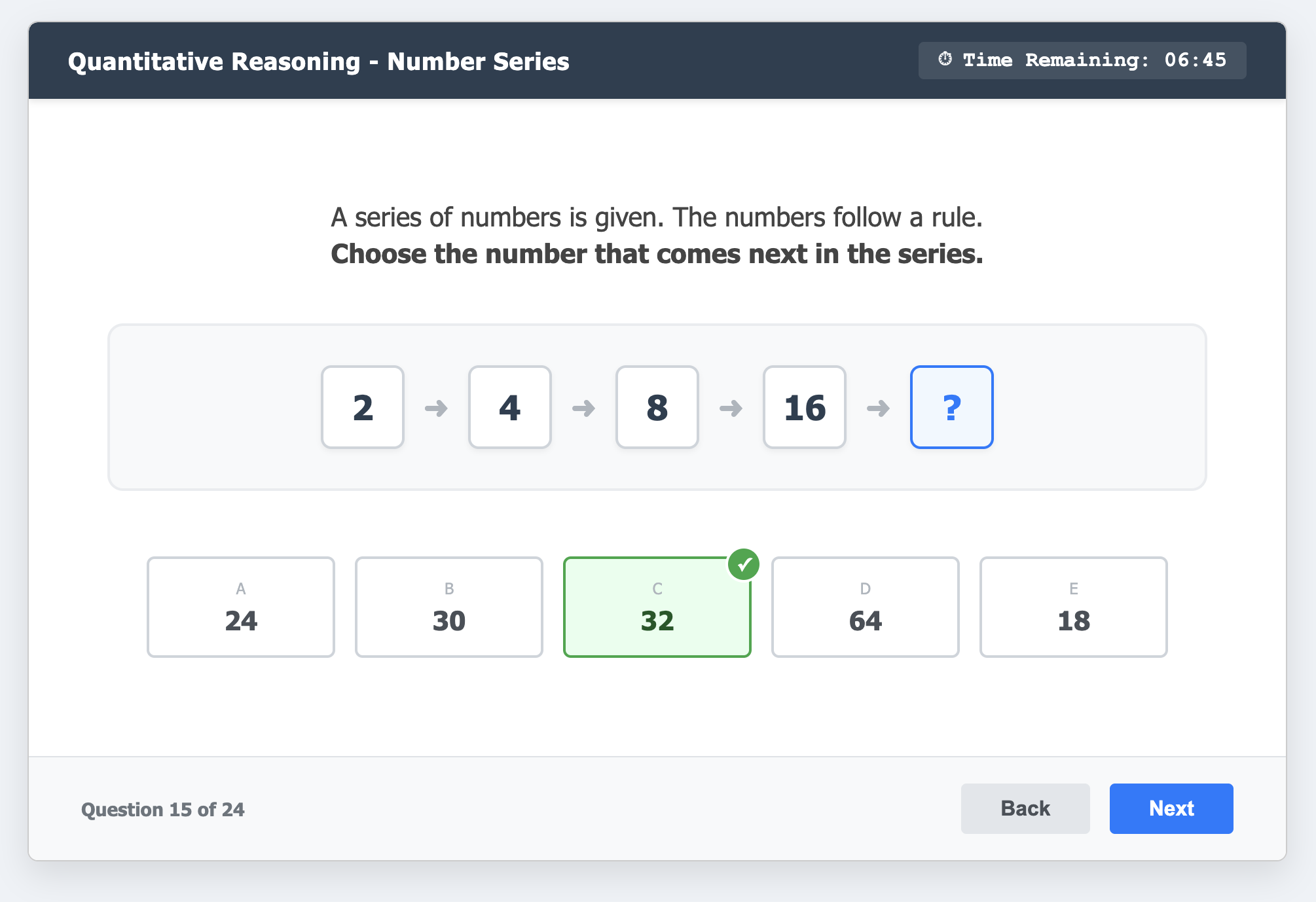Click the clock icon beside Time Remaining

pyautogui.click(x=945, y=60)
